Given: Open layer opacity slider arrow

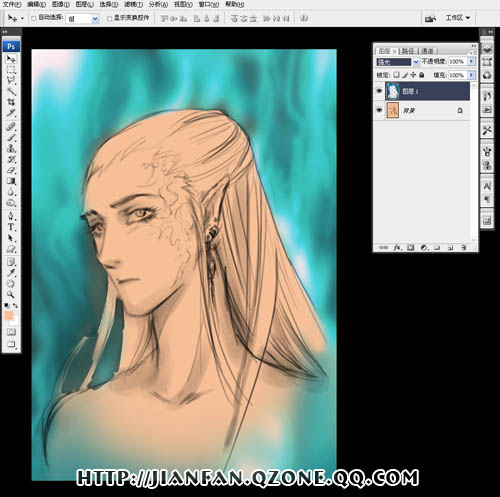Looking at the screenshot, I should [x=471, y=62].
